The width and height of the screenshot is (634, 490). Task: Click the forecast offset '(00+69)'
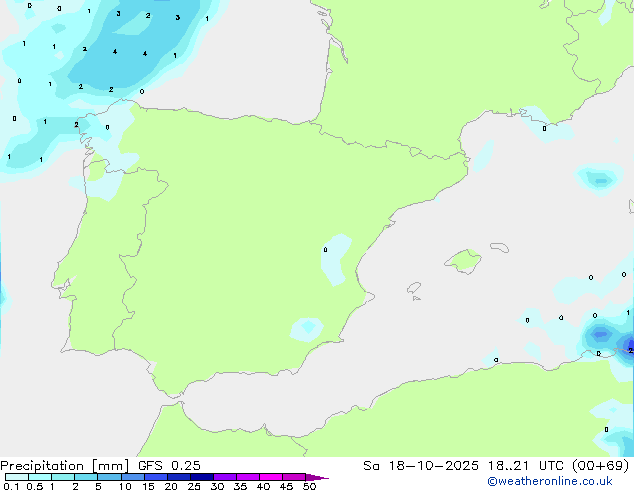[601, 466]
